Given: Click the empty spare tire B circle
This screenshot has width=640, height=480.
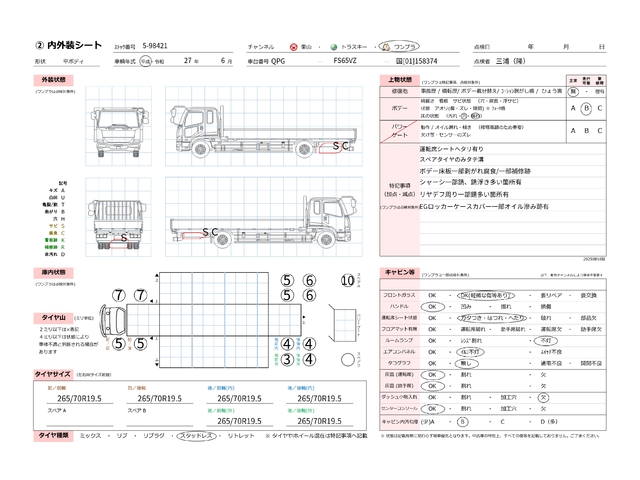Looking at the screenshot, I should coord(348,360).
